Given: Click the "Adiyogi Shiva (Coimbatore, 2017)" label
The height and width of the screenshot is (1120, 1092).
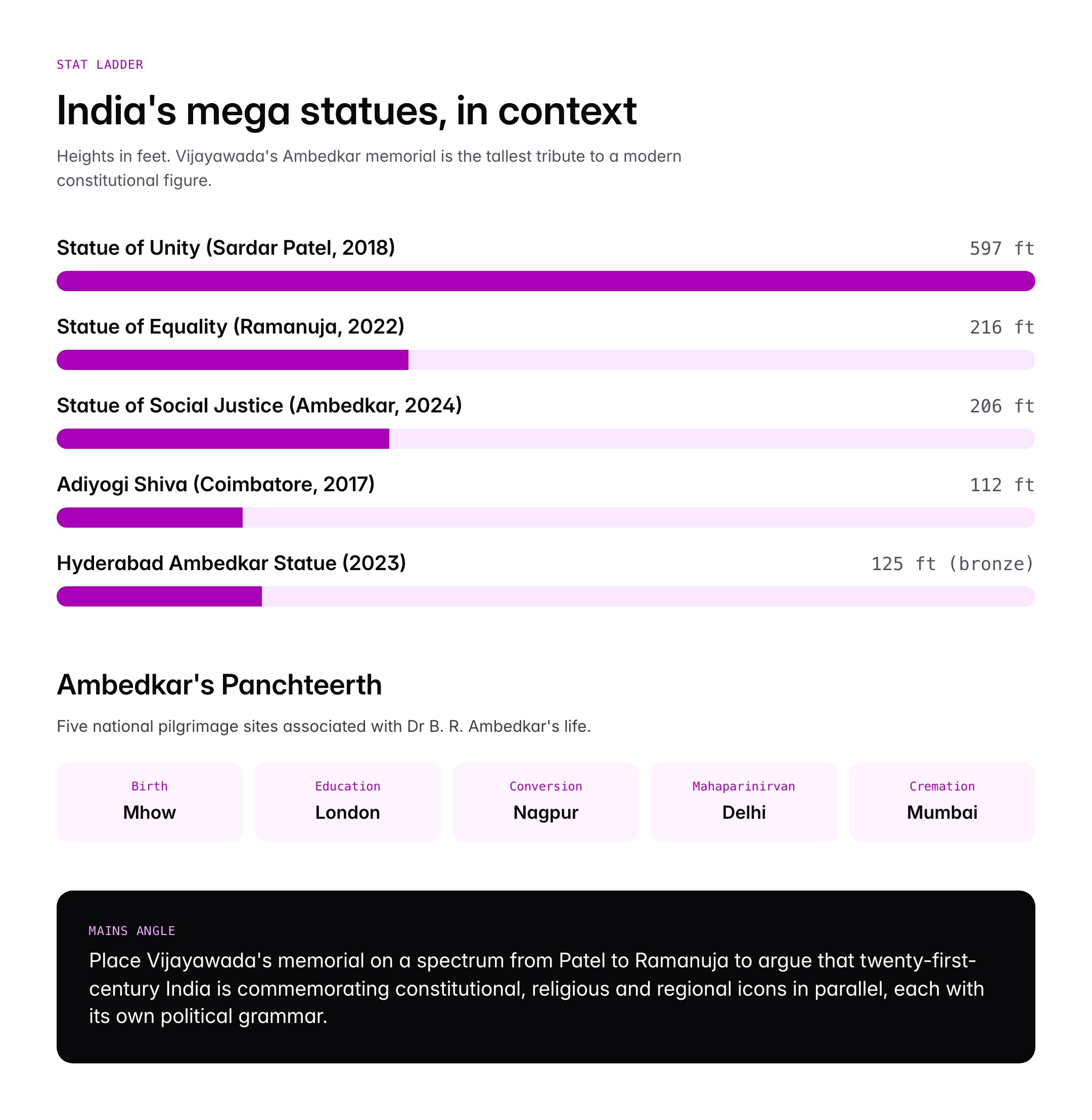Looking at the screenshot, I should (216, 485).
